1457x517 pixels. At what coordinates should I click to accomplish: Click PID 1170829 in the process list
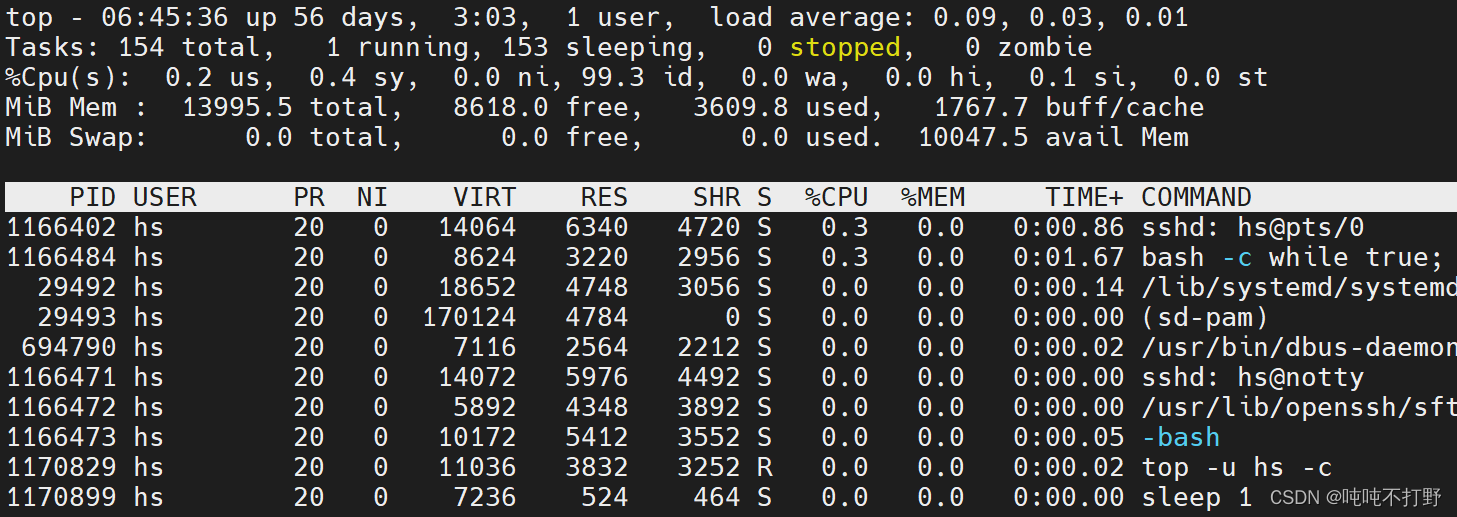61,467
